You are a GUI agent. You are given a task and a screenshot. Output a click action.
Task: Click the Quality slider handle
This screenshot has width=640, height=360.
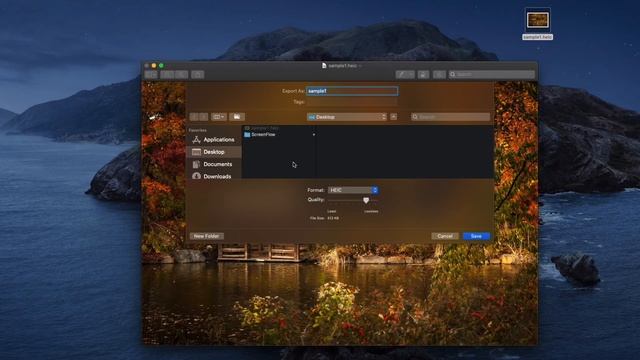[366, 200]
